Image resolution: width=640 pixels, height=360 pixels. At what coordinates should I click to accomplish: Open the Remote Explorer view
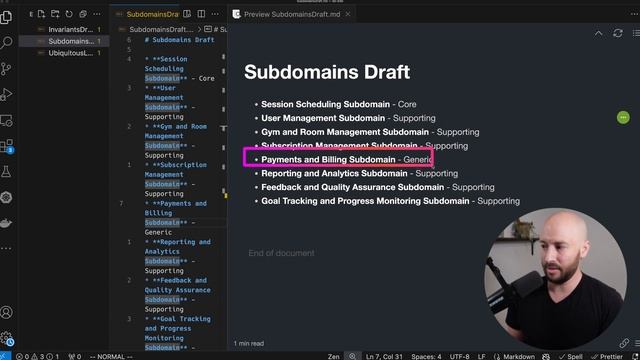pos(6,120)
